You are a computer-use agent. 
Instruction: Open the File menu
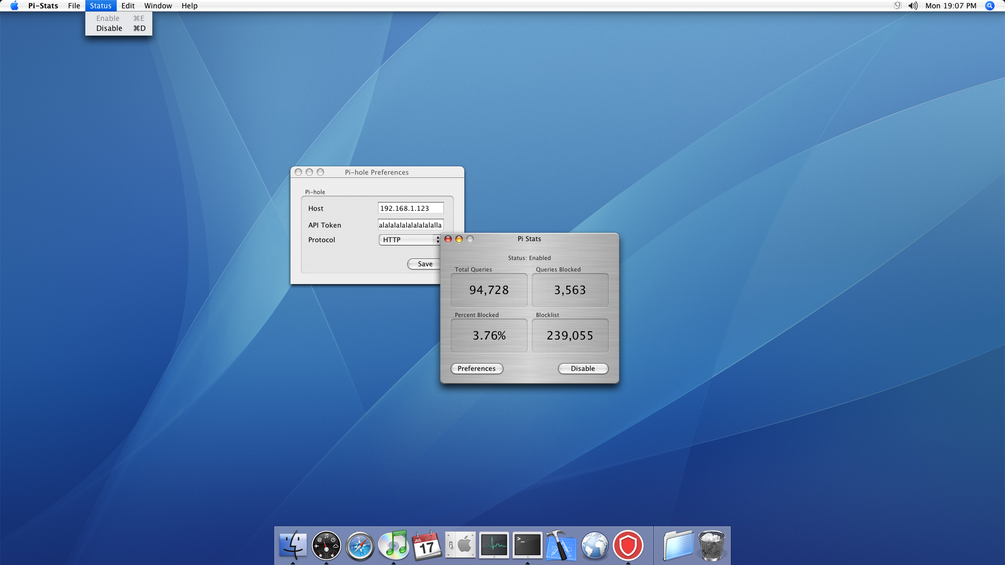[74, 6]
